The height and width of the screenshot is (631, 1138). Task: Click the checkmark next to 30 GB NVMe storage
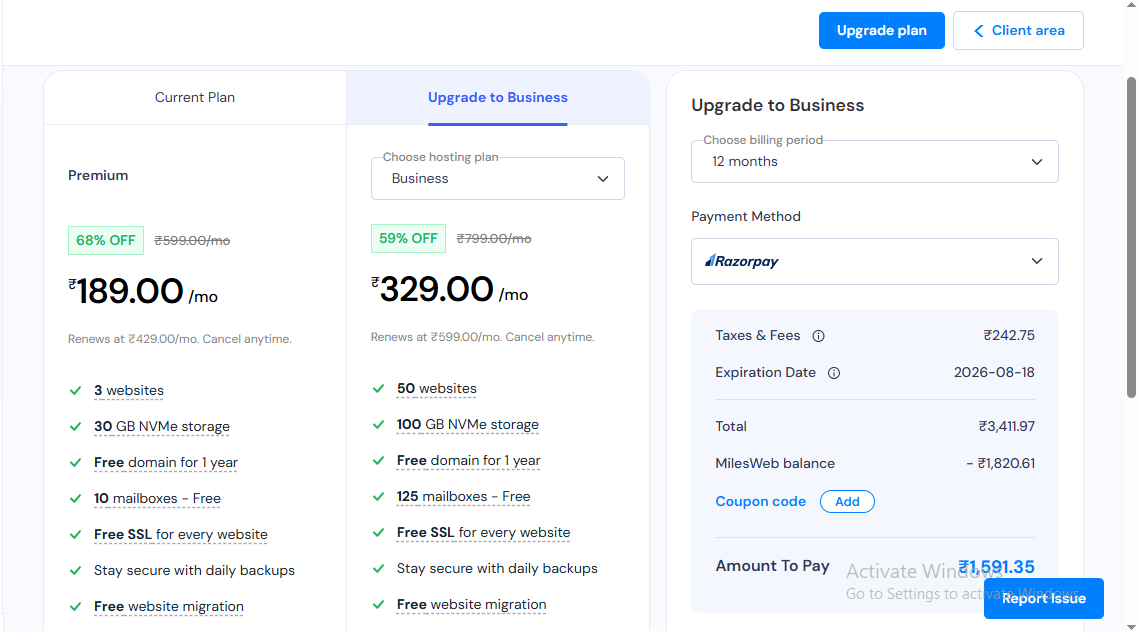(x=75, y=426)
